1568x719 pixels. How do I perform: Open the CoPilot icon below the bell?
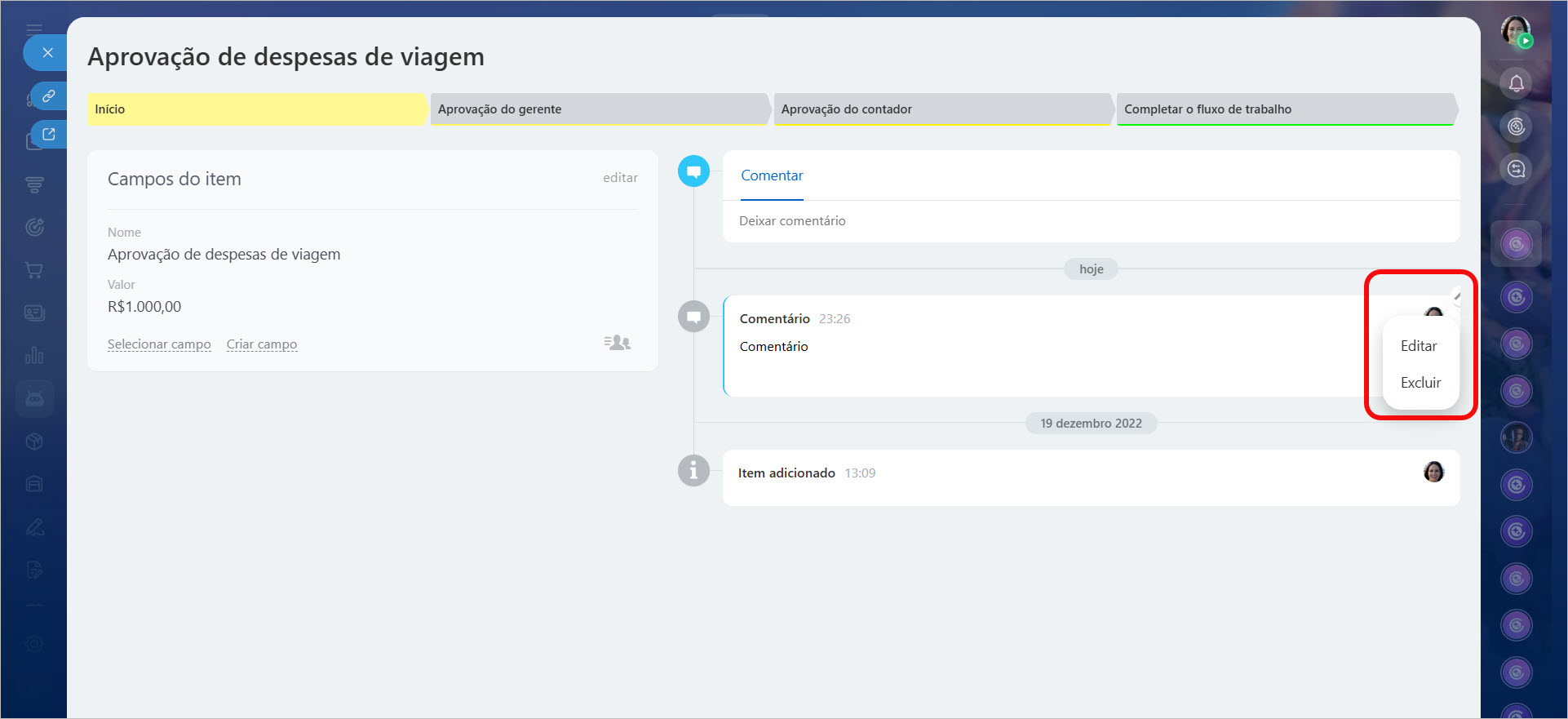(x=1516, y=126)
